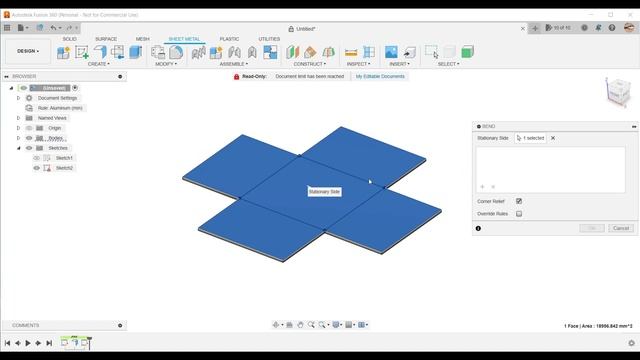Open the DESIGN workspace dropdown
This screenshot has width=640, height=360.
click(28, 51)
